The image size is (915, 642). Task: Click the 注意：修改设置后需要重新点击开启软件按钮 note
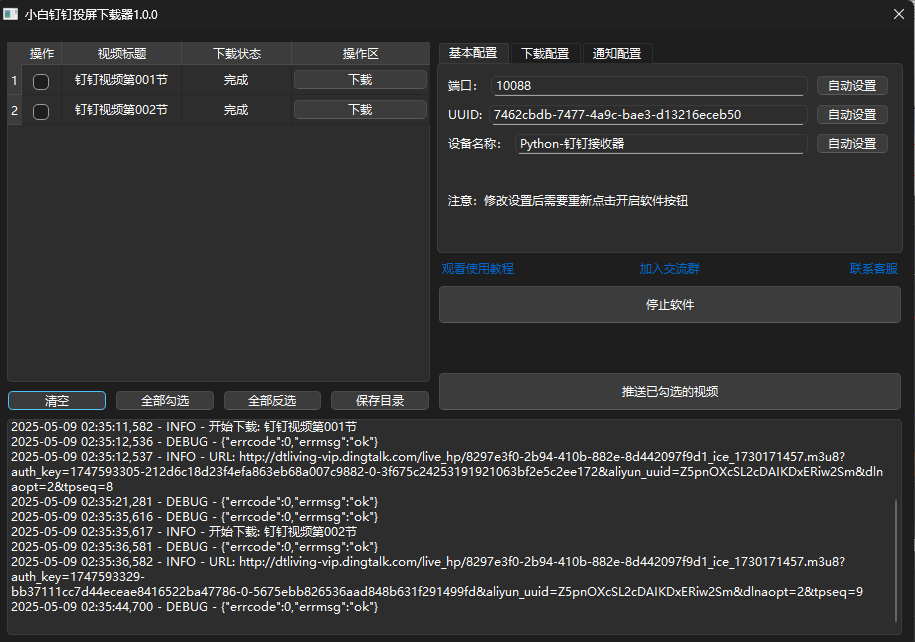click(568, 201)
